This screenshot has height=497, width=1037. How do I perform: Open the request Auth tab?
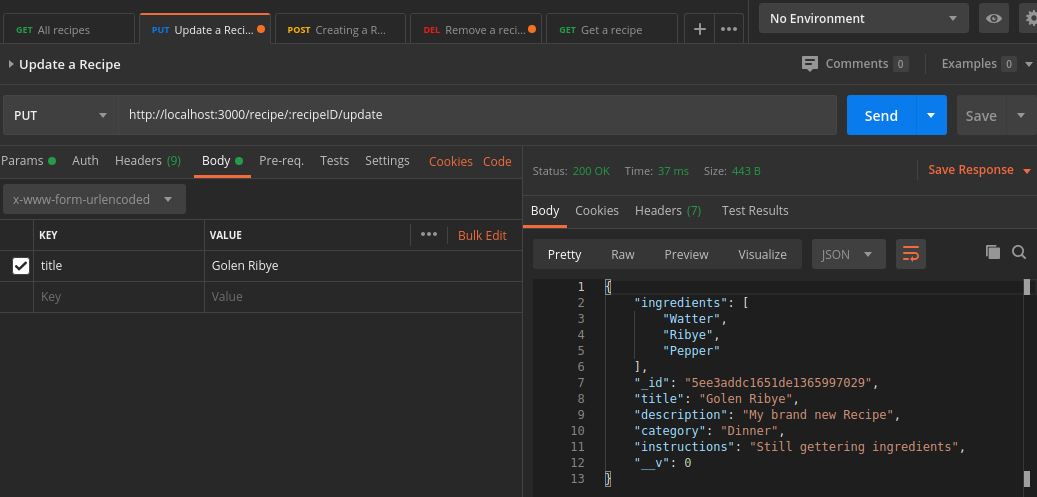85,161
